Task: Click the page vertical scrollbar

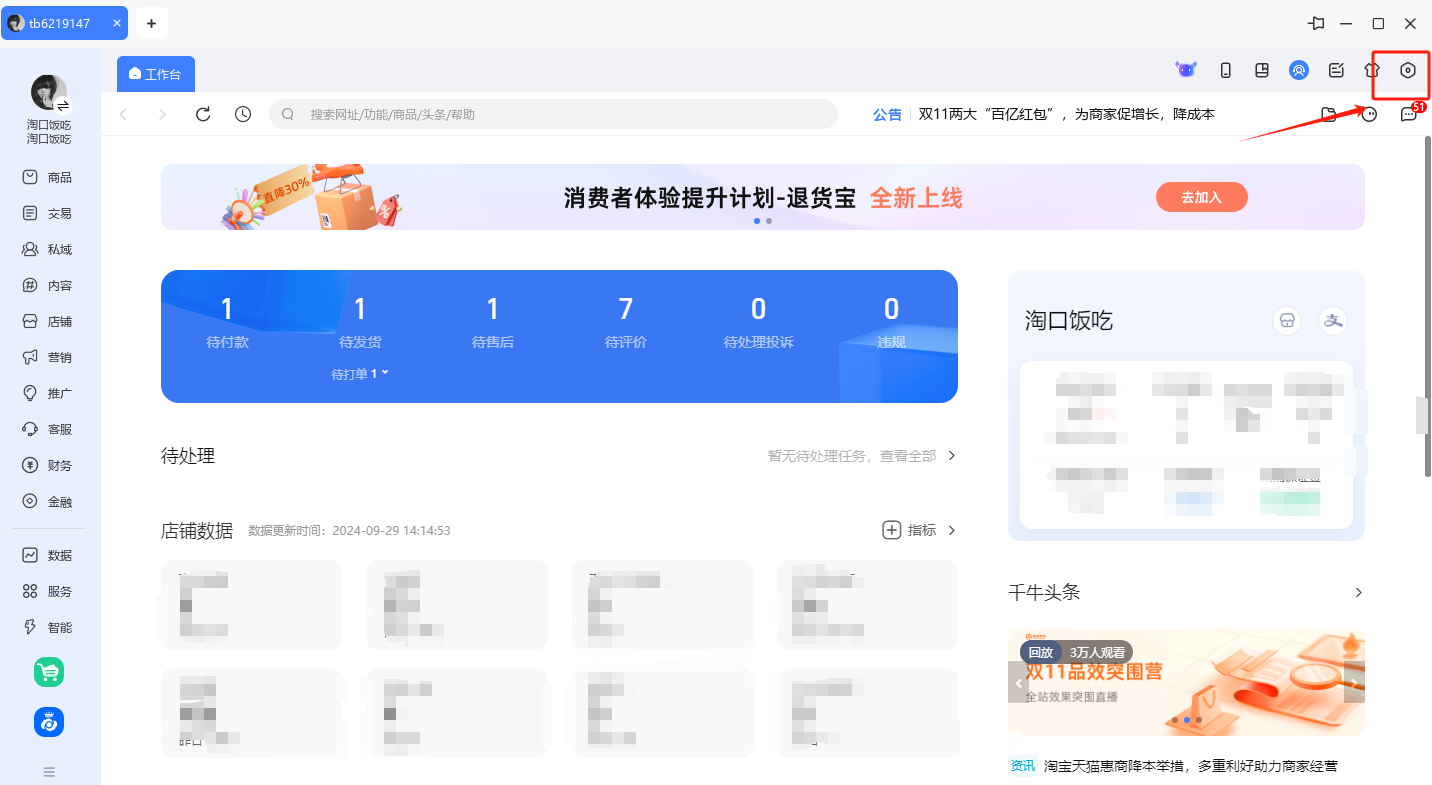Action: [x=1427, y=306]
